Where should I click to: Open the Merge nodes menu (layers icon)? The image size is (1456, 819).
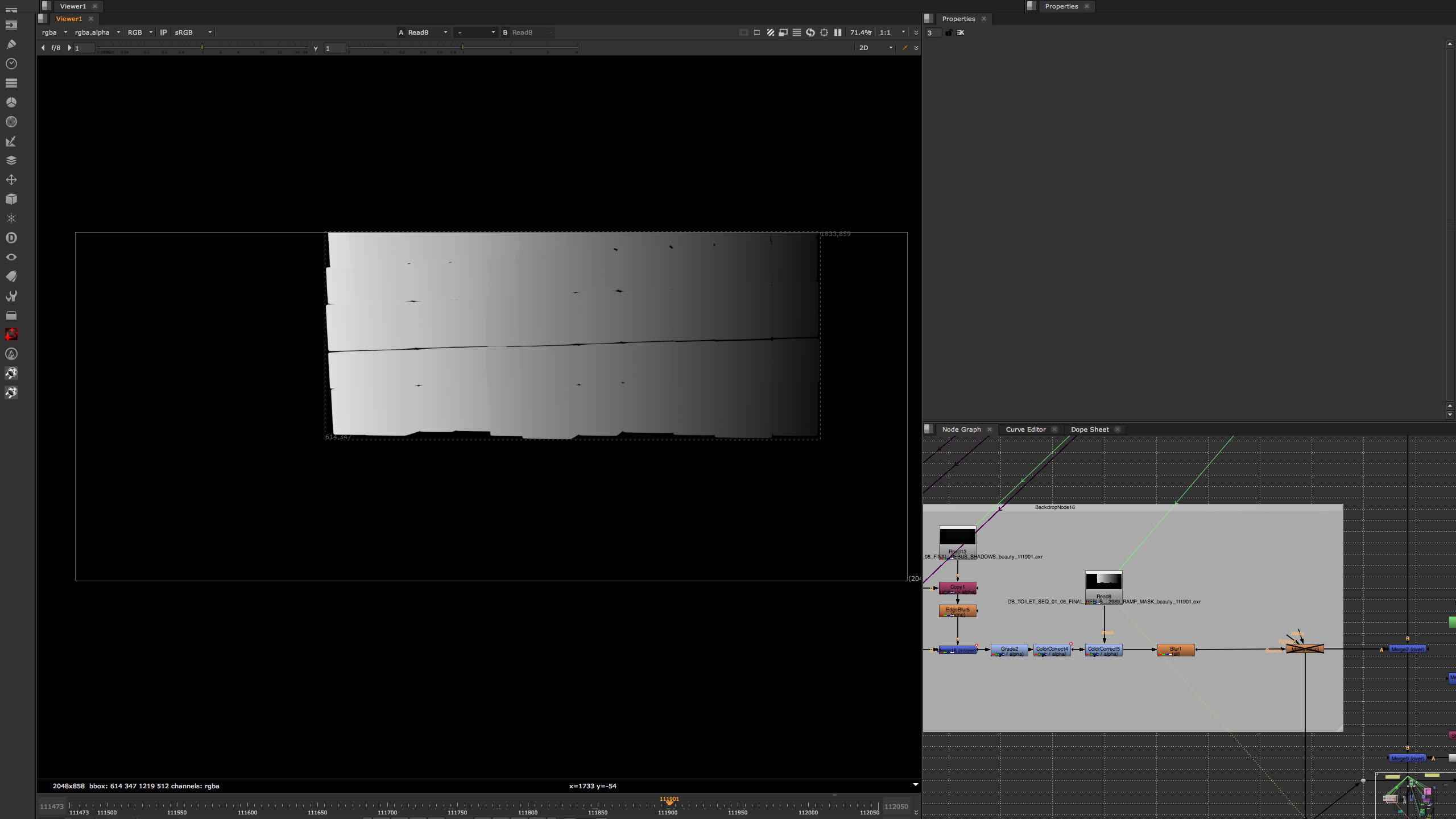(11, 160)
